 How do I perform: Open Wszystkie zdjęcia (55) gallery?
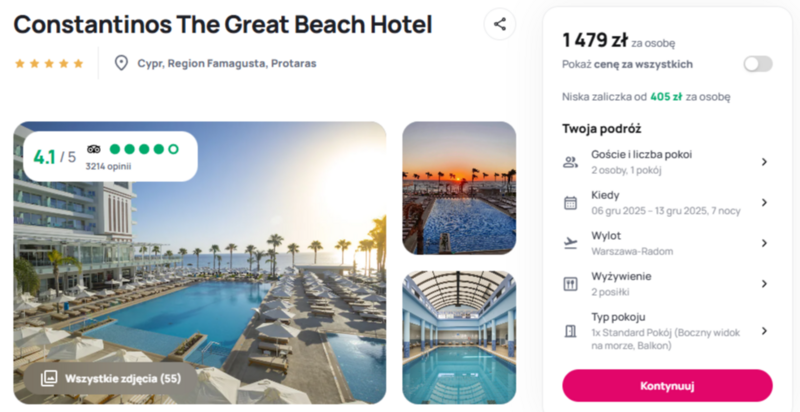(111, 378)
